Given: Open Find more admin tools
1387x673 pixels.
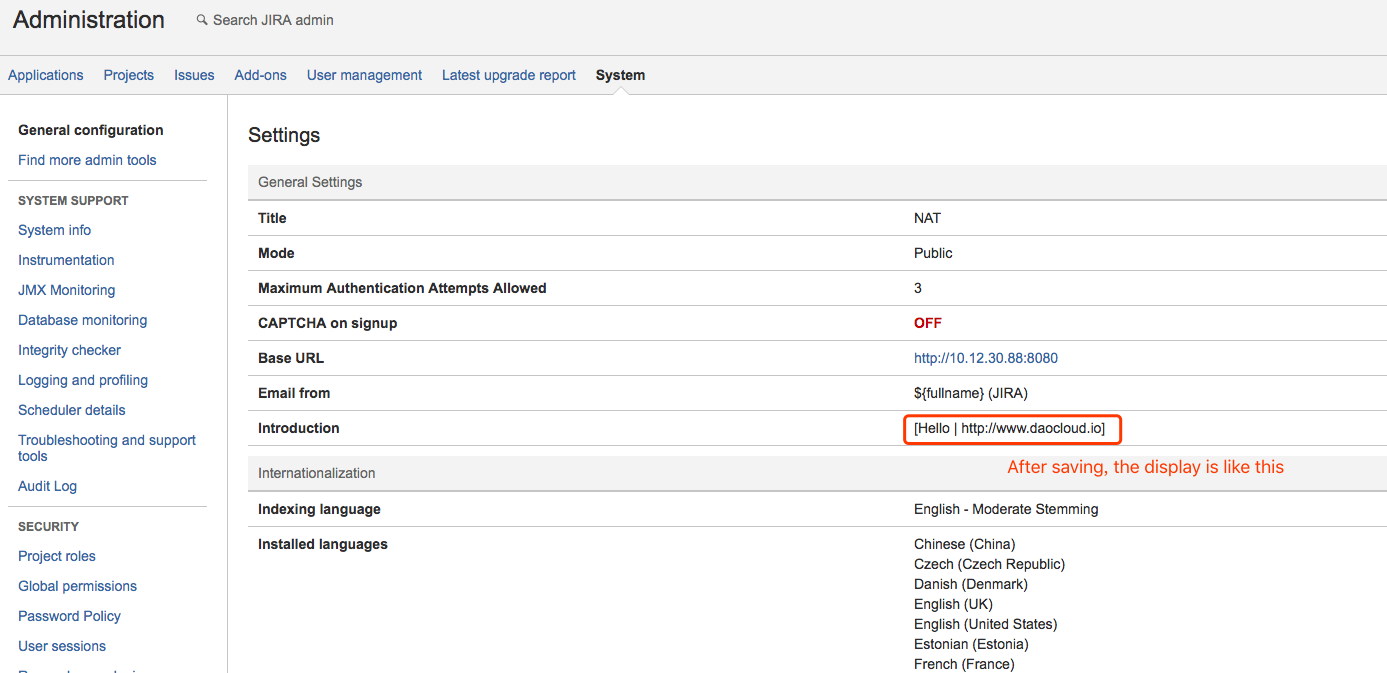Looking at the screenshot, I should click(87, 160).
